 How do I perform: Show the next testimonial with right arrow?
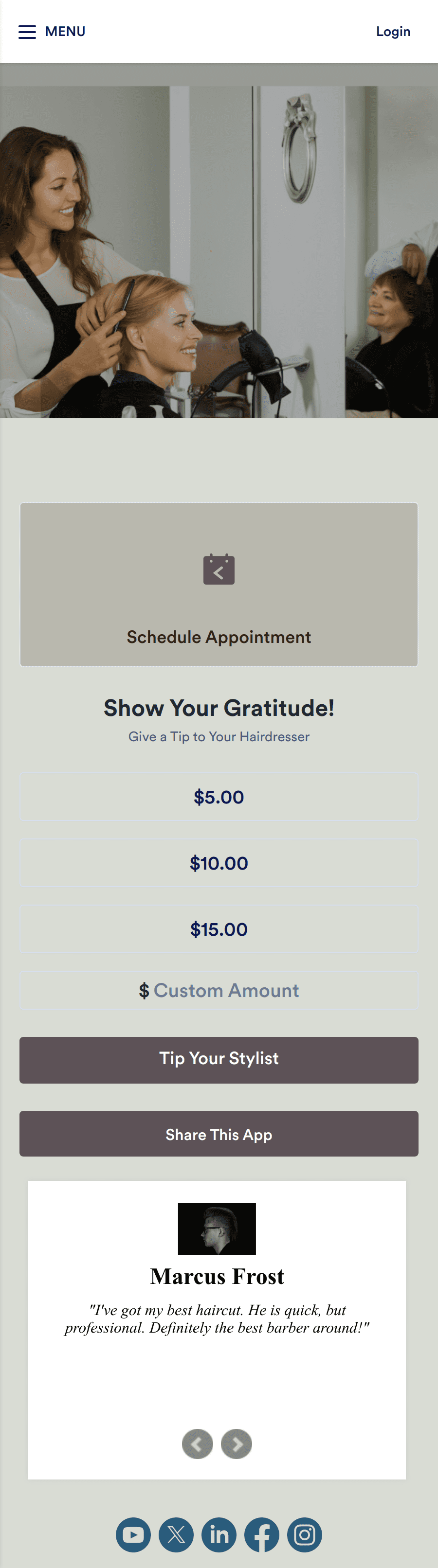point(237,1443)
